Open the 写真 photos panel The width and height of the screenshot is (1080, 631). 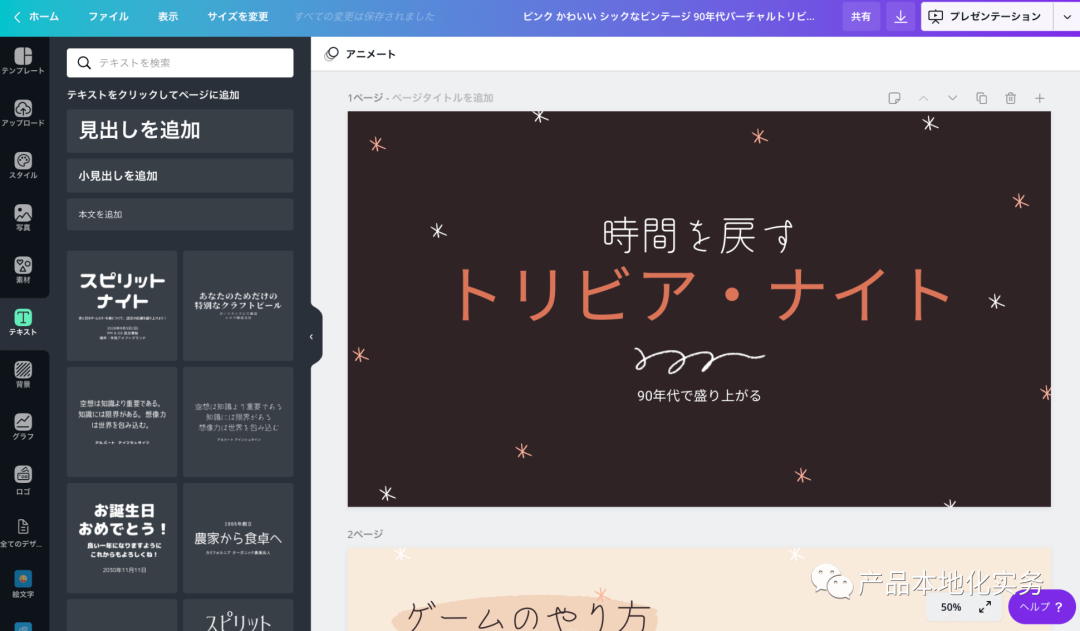pyautogui.click(x=23, y=217)
